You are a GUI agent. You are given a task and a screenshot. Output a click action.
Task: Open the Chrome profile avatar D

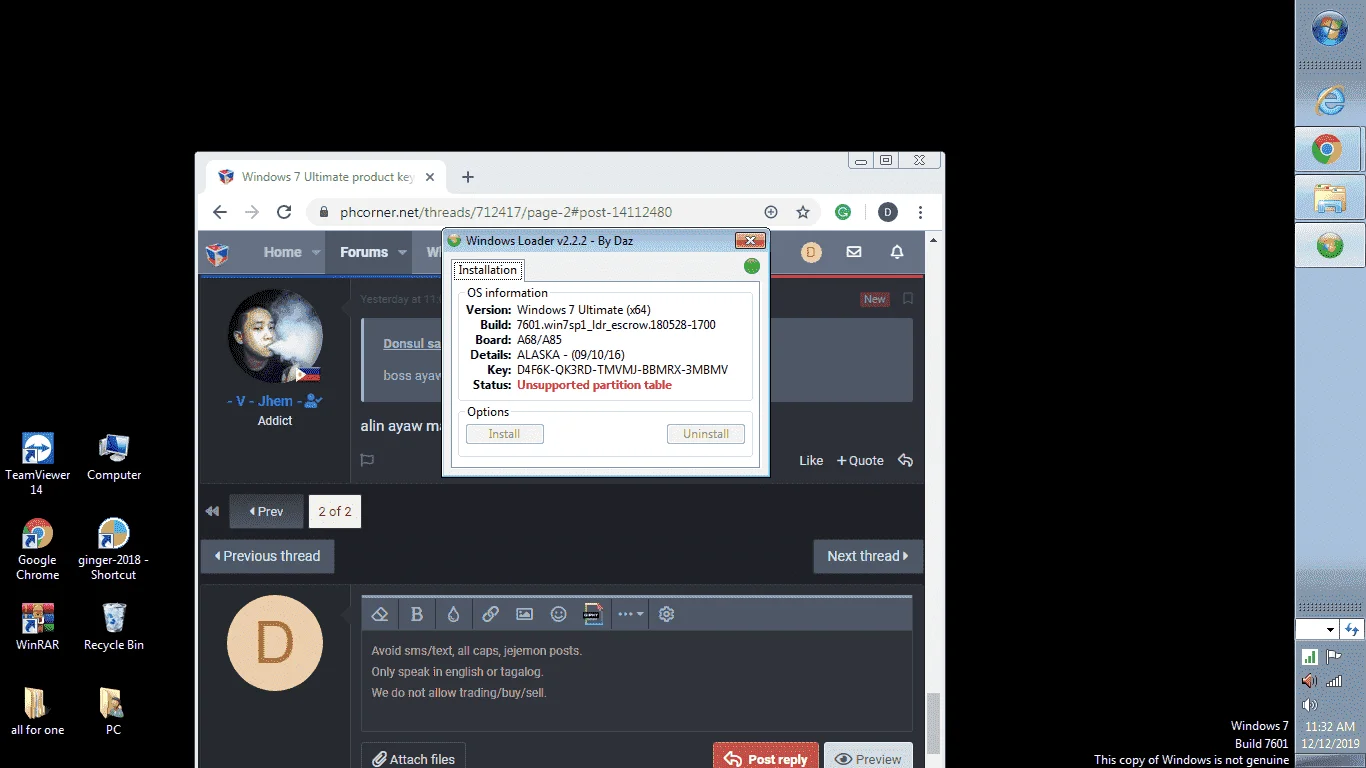pyautogui.click(x=887, y=212)
